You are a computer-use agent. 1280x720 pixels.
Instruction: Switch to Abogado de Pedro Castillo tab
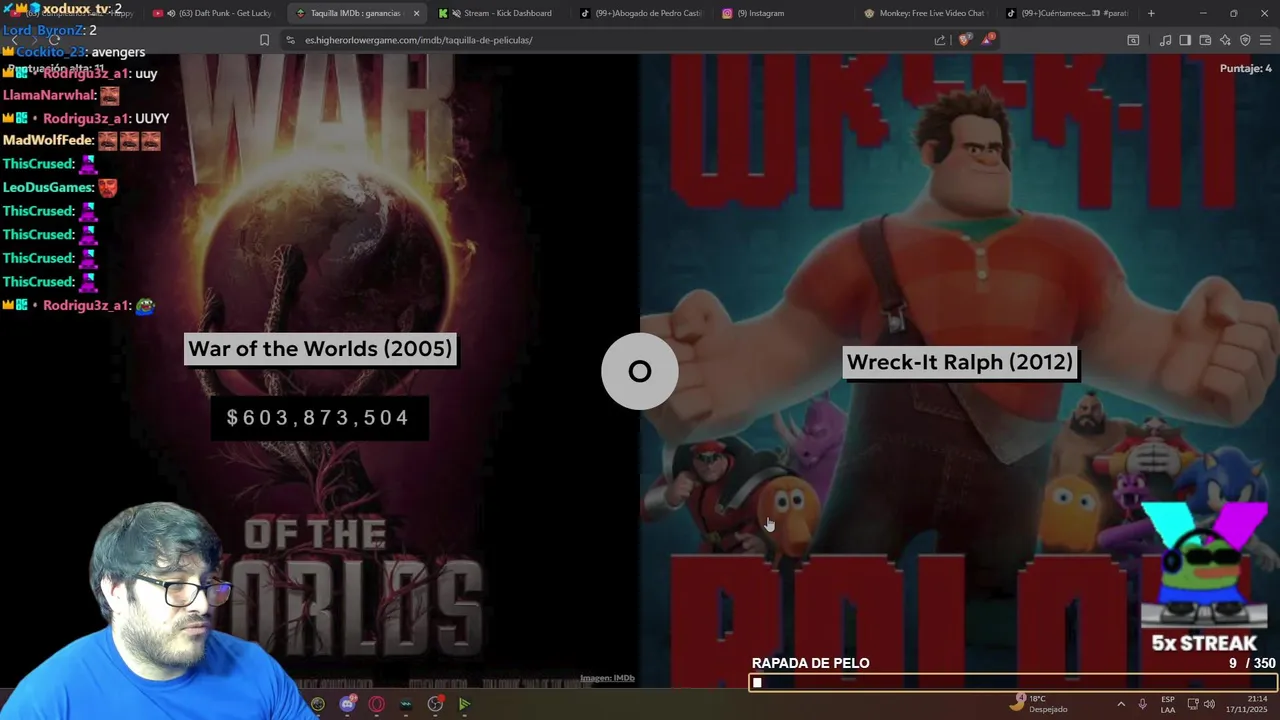coord(642,13)
